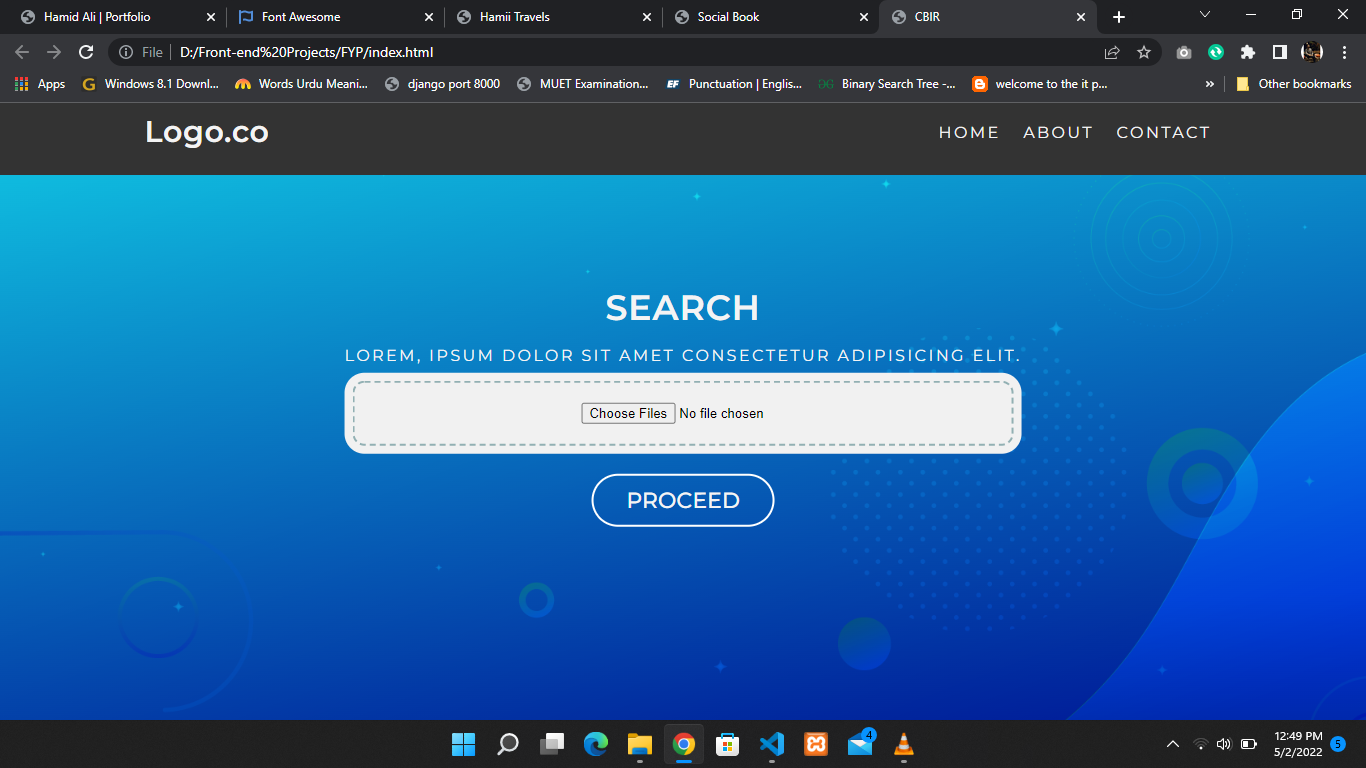Click the PROCEED button
Screen dimensions: 1366x768
pos(683,500)
